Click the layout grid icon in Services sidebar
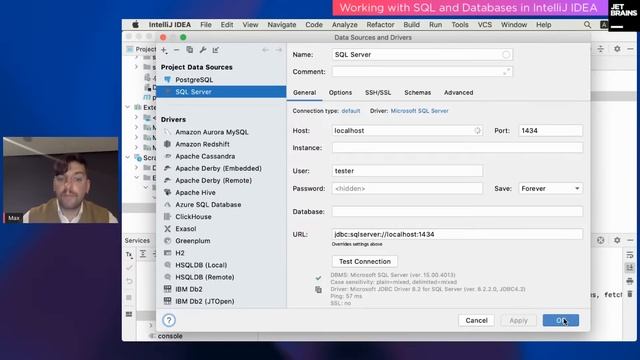The height and width of the screenshot is (360, 640). [x=129, y=314]
